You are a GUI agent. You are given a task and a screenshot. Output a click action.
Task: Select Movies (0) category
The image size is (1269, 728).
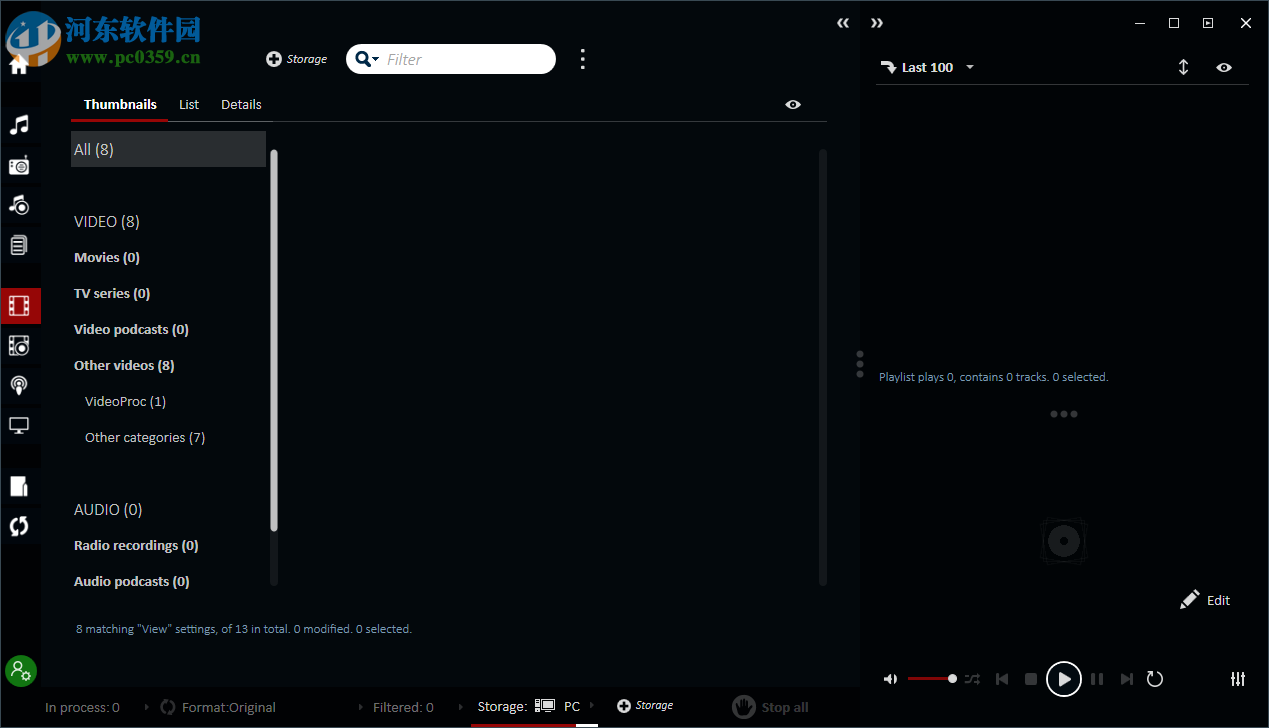point(107,257)
